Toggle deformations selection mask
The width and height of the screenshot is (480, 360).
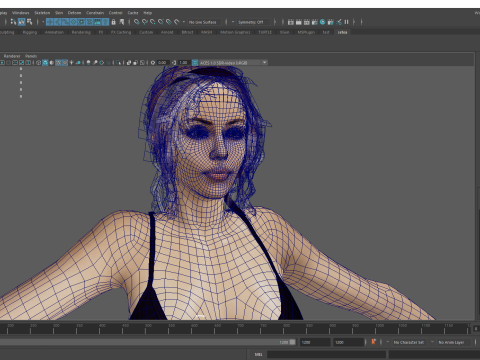[x=81, y=22]
